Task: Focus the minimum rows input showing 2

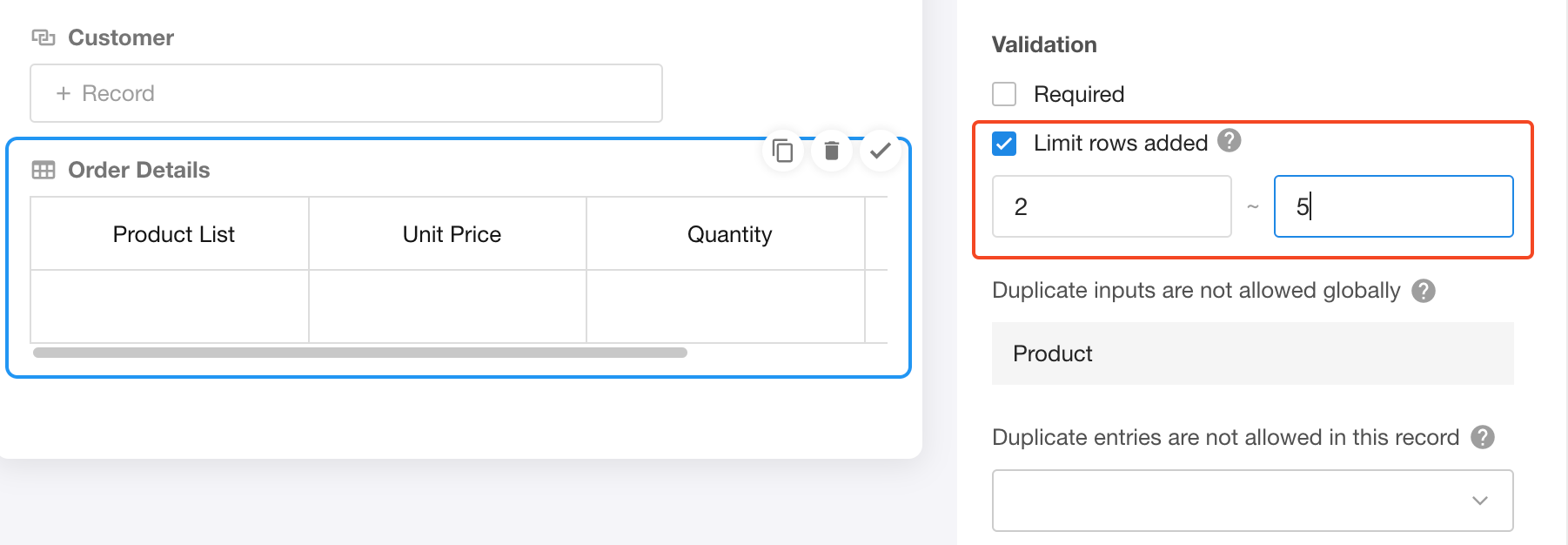Action: click(x=1111, y=206)
